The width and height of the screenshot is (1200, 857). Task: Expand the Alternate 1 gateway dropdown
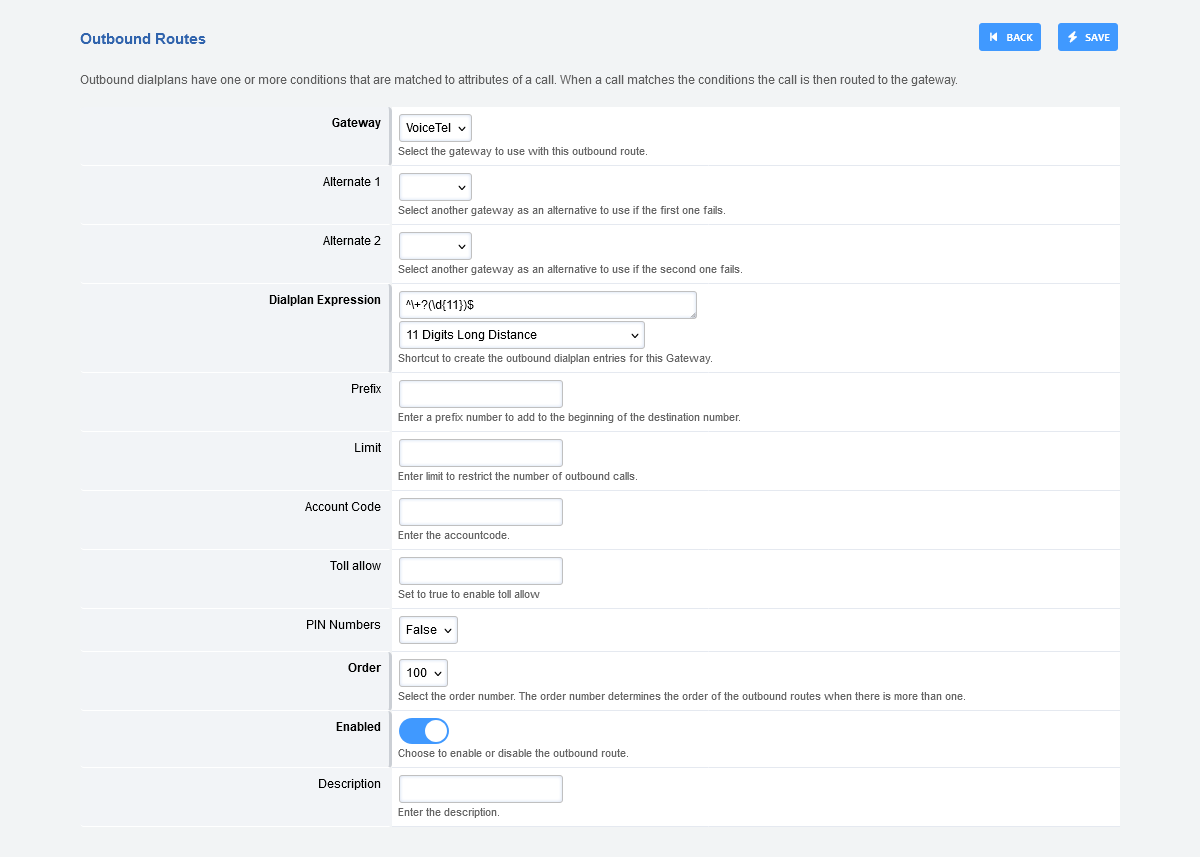[x=435, y=187]
